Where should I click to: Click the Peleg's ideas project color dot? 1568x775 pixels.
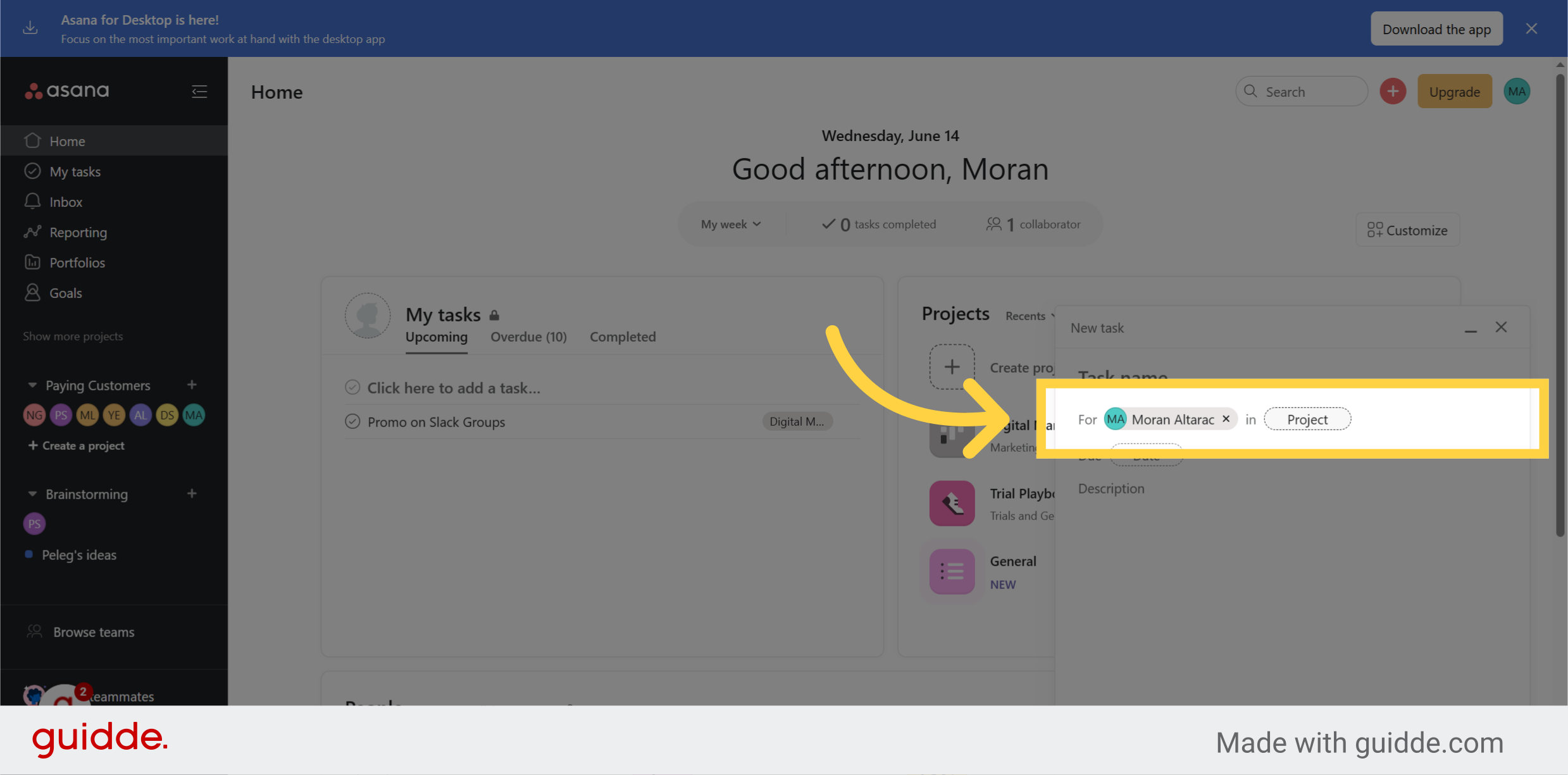click(28, 554)
